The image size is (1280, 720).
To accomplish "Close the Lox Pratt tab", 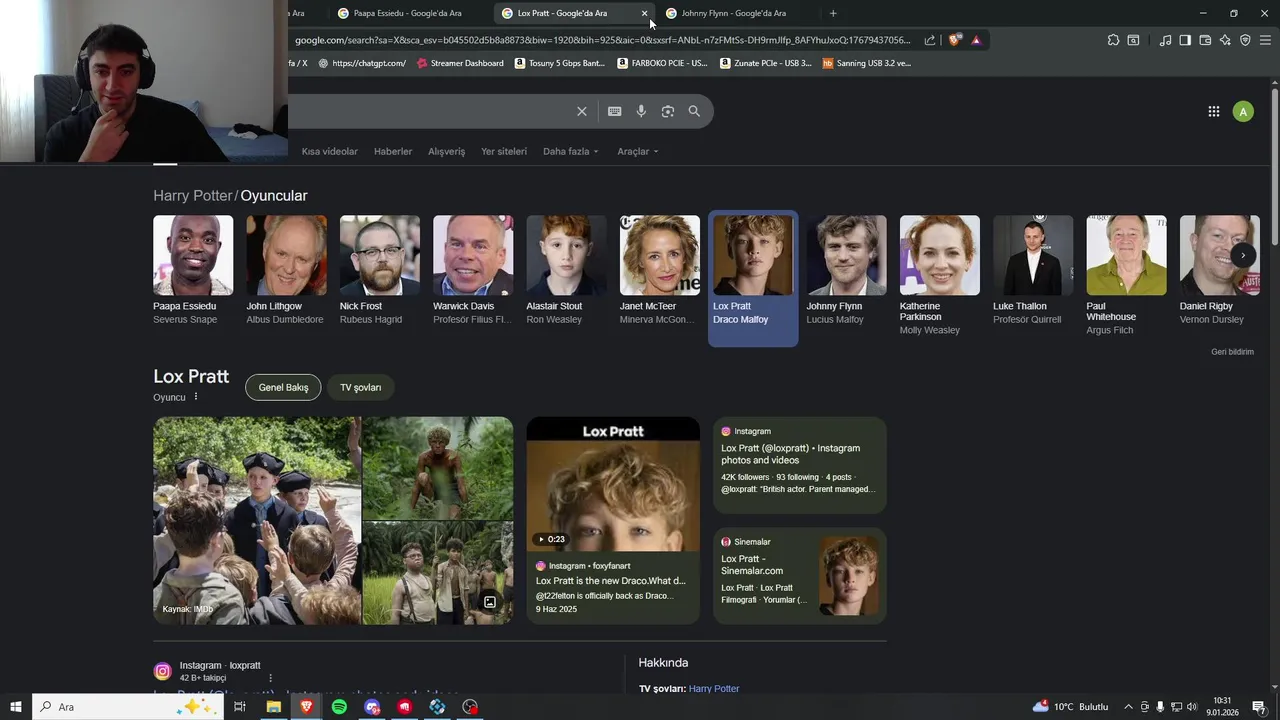I will pyautogui.click(x=644, y=13).
